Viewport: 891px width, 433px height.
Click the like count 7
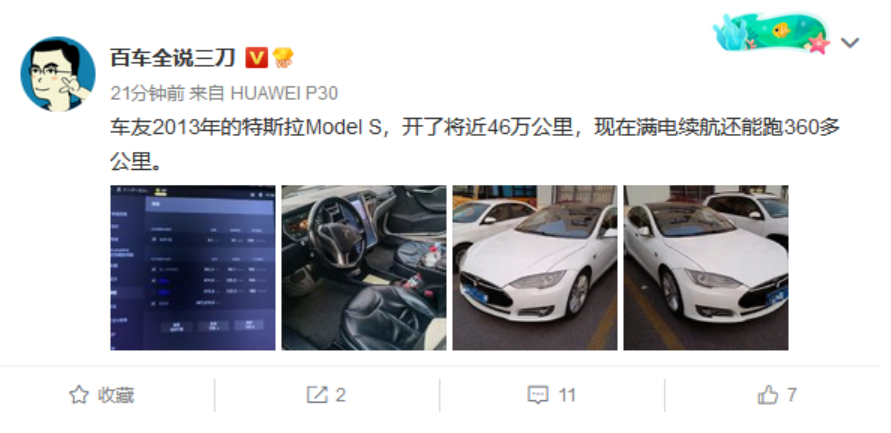792,395
